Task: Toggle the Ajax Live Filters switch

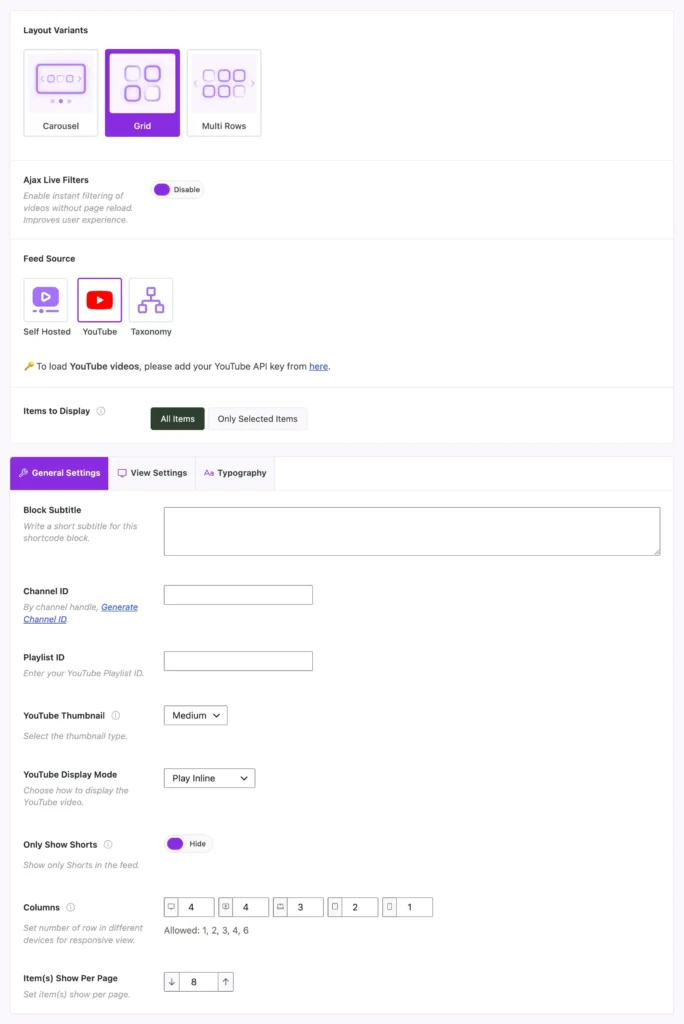Action: 178,189
